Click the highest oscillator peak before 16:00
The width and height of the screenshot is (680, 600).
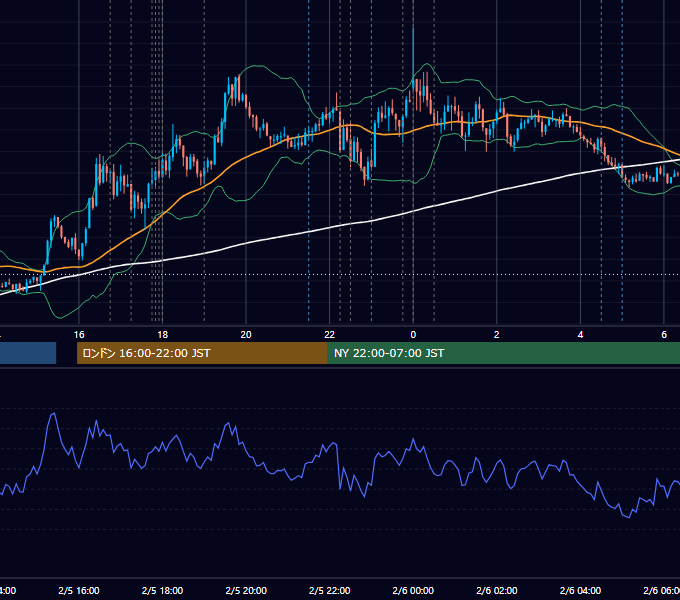click(54, 414)
